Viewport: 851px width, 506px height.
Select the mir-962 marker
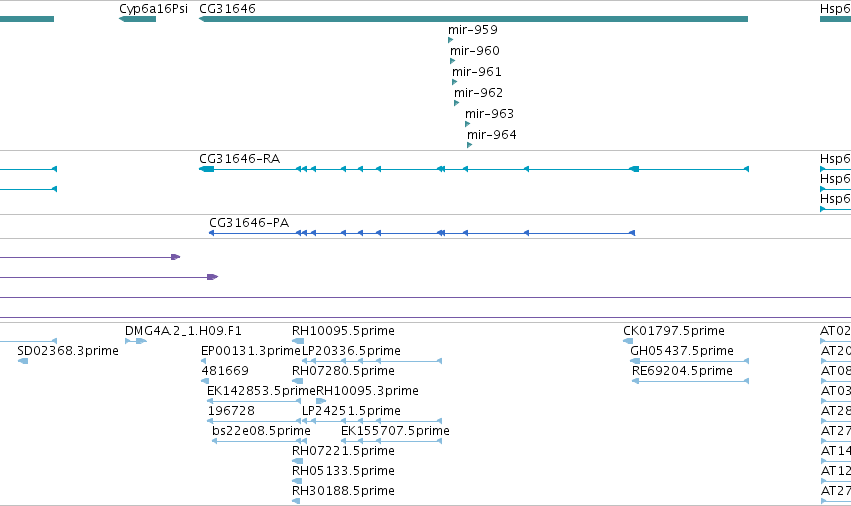point(456,103)
